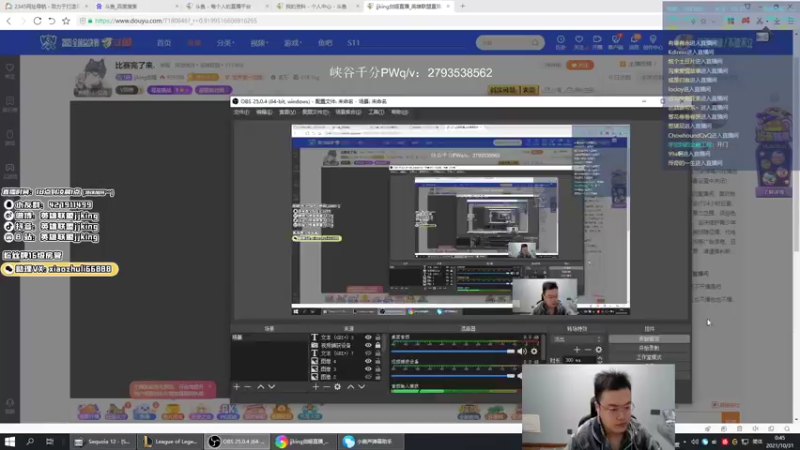Viewport: 800px width, 450px height.
Task: Switch to League of Legends on the taskbar
Action: pyautogui.click(x=170, y=441)
